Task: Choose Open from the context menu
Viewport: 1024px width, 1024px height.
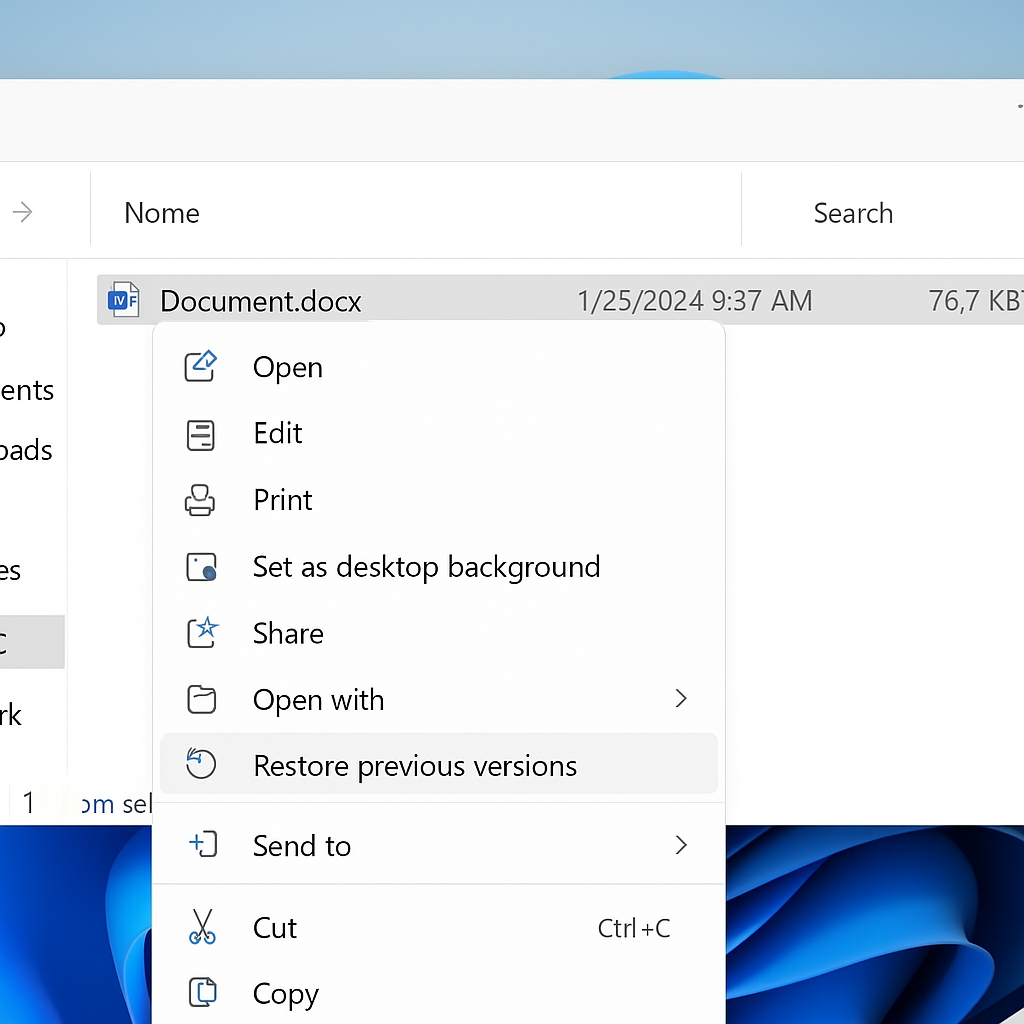Action: [439, 367]
